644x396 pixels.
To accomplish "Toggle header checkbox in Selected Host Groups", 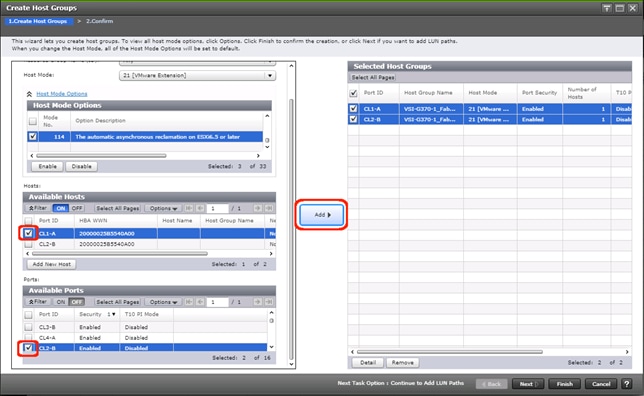I will coord(353,93).
